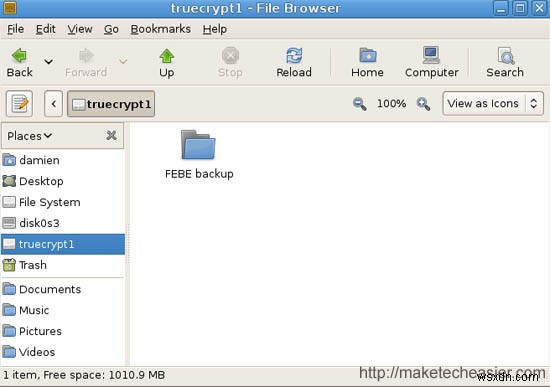
Task: Click the window menu icon in title bar
Action: (10, 8)
